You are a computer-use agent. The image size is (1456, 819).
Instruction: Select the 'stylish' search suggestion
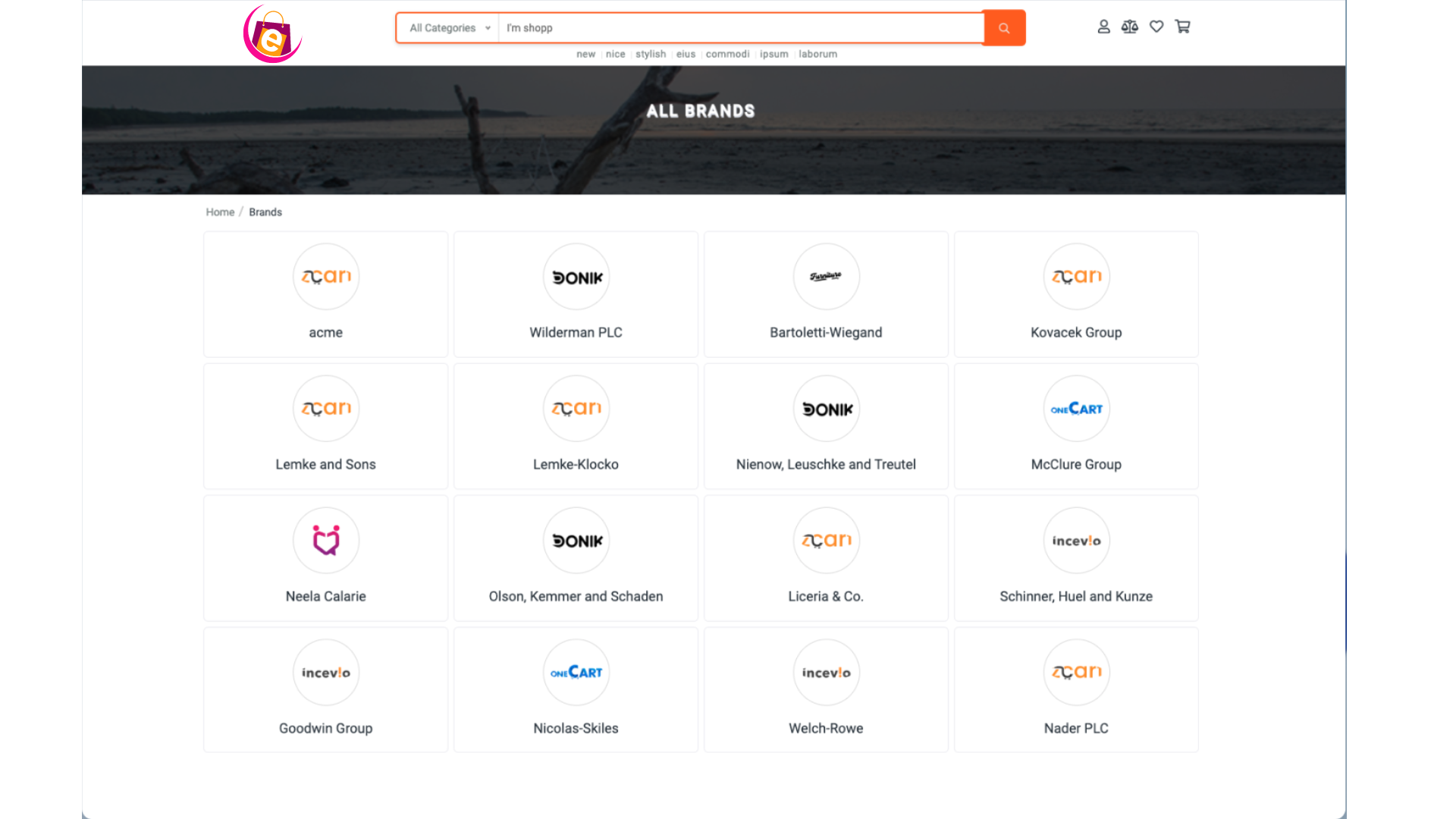pos(651,54)
